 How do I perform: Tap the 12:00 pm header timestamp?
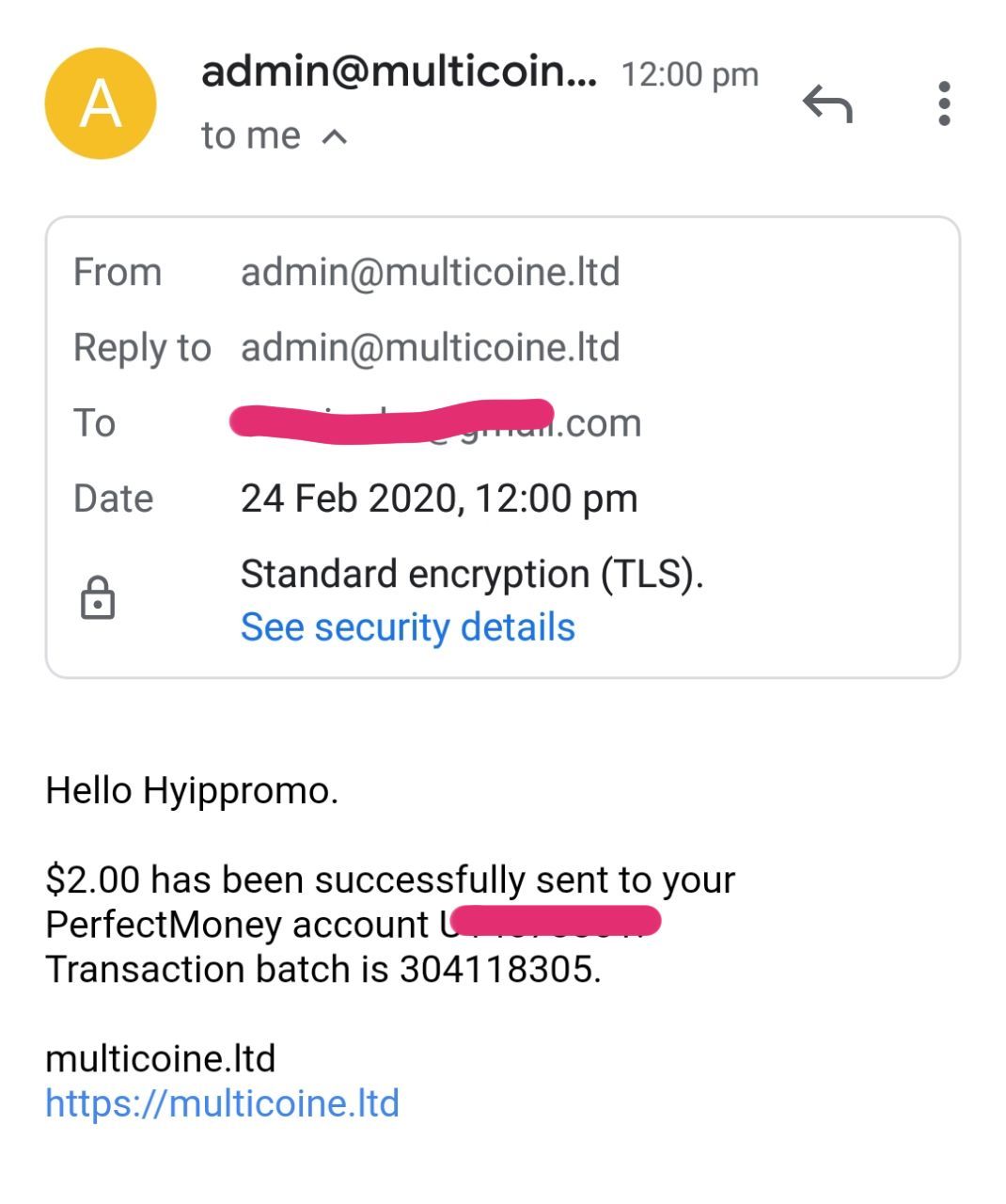coord(689,74)
